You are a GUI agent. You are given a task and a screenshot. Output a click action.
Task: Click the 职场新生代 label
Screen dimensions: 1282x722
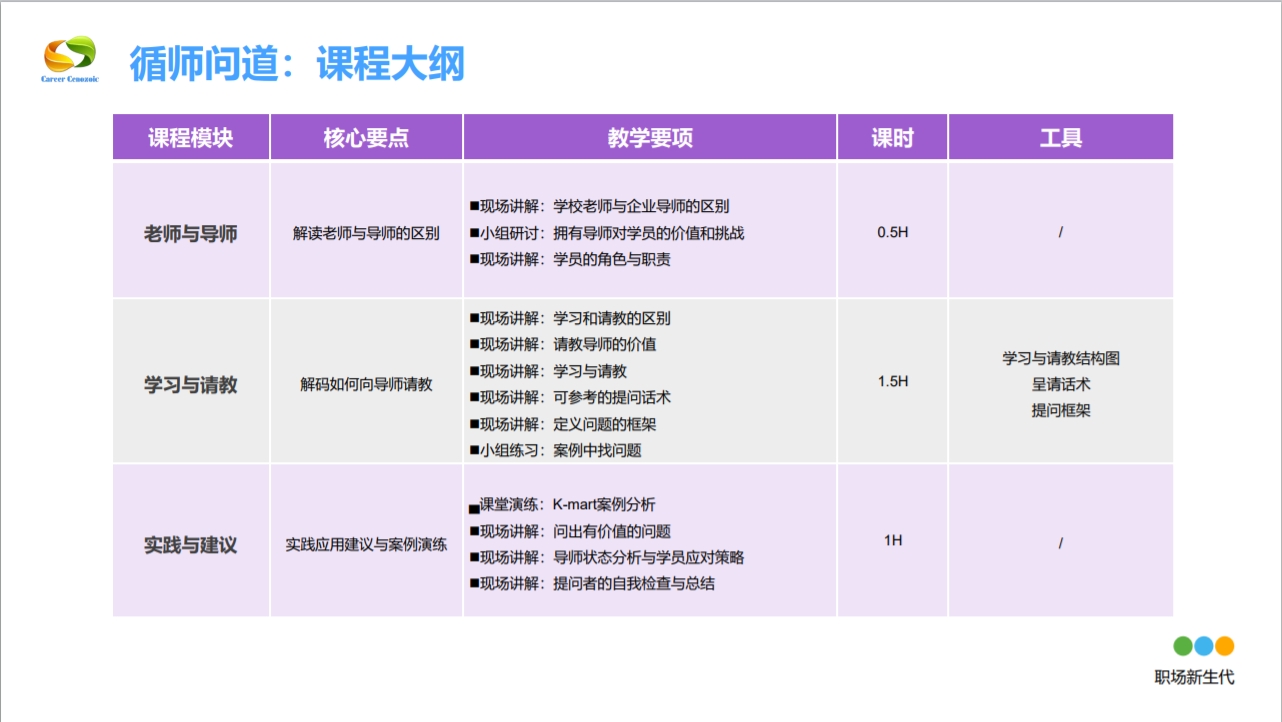click(x=1192, y=675)
